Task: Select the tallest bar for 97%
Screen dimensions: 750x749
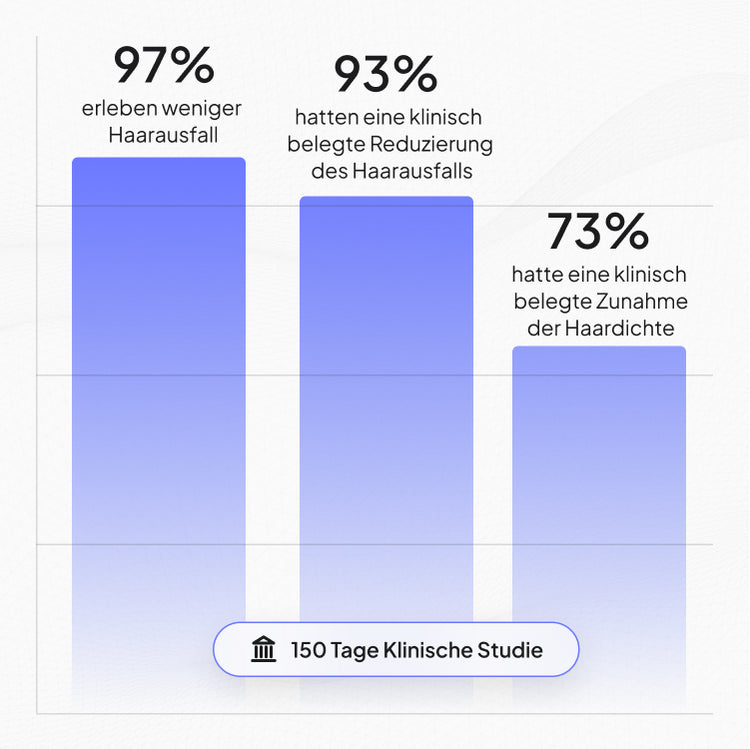Action: pyautogui.click(x=159, y=430)
